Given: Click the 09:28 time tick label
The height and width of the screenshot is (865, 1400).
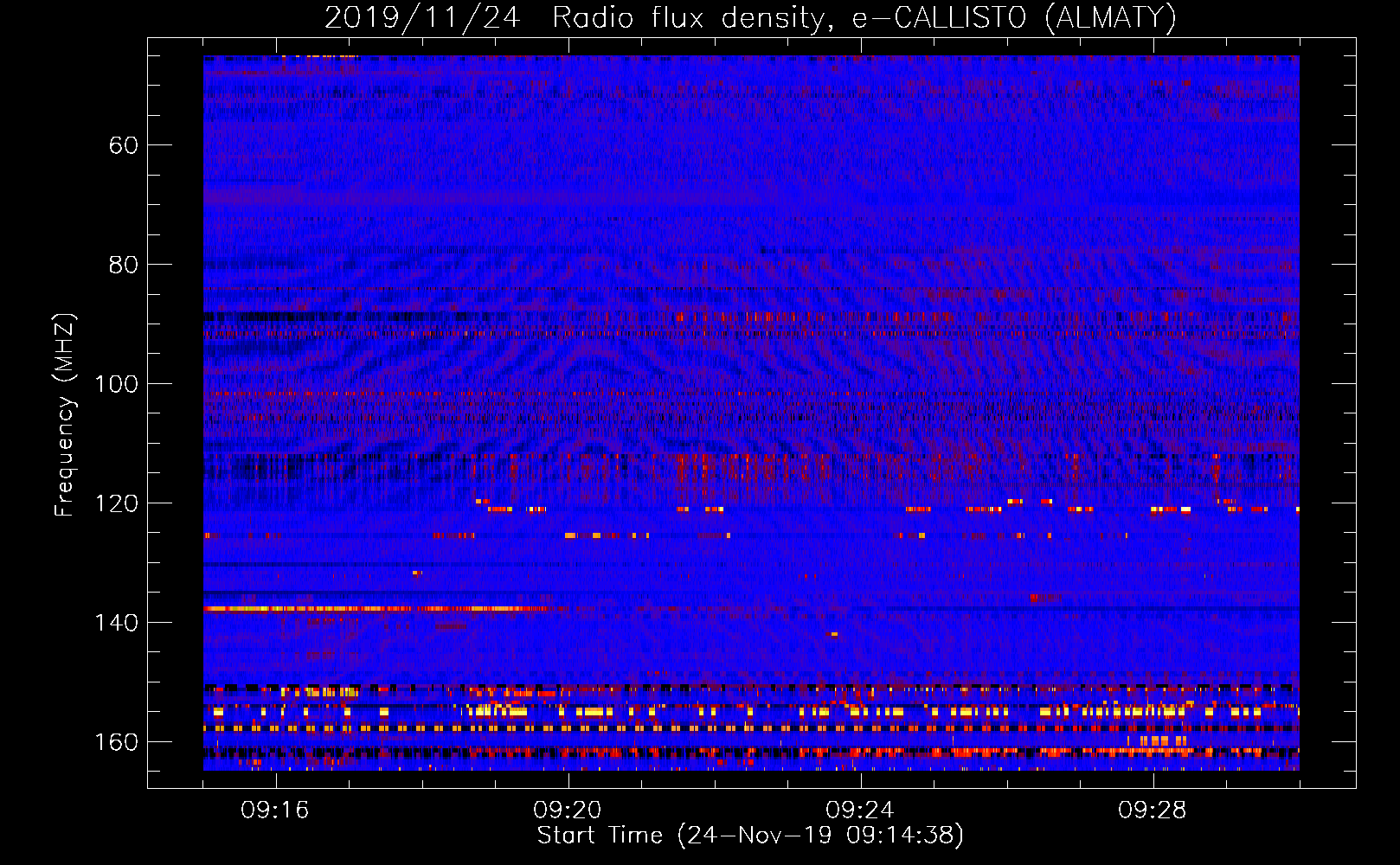Looking at the screenshot, I should click(1153, 811).
